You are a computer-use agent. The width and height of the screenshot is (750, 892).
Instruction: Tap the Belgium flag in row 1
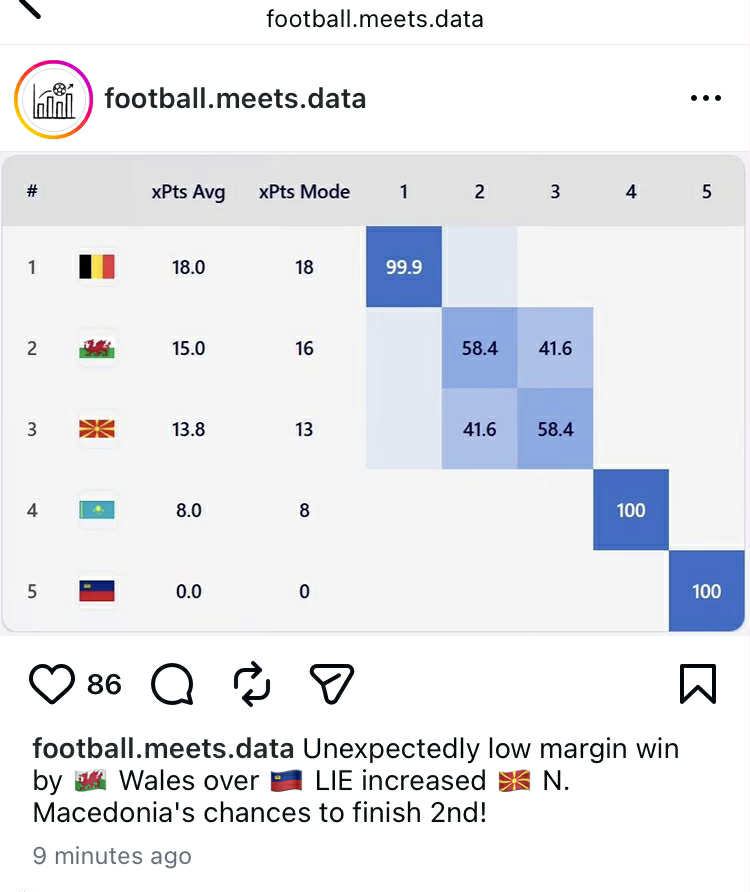coord(97,267)
